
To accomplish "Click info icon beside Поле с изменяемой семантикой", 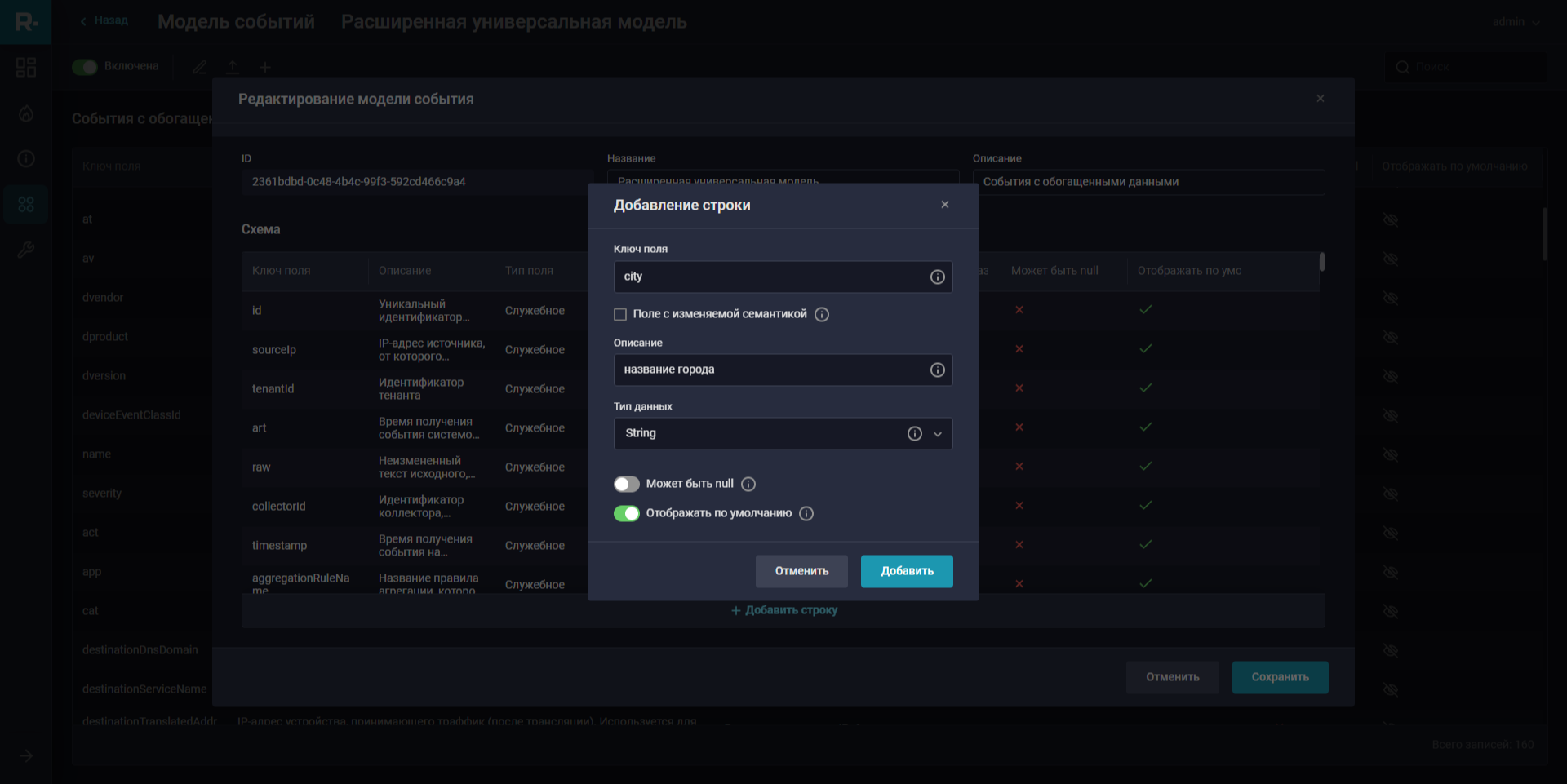I will (x=822, y=315).
